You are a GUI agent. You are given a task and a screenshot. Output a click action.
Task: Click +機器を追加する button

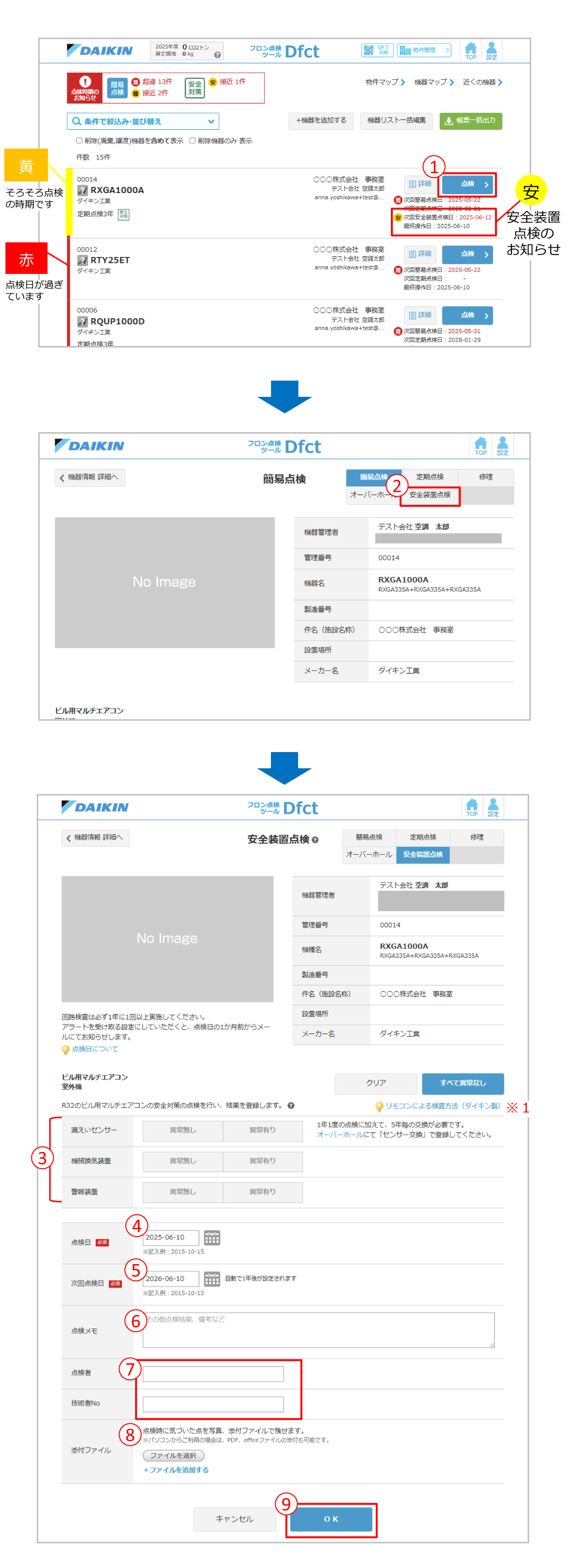321,121
